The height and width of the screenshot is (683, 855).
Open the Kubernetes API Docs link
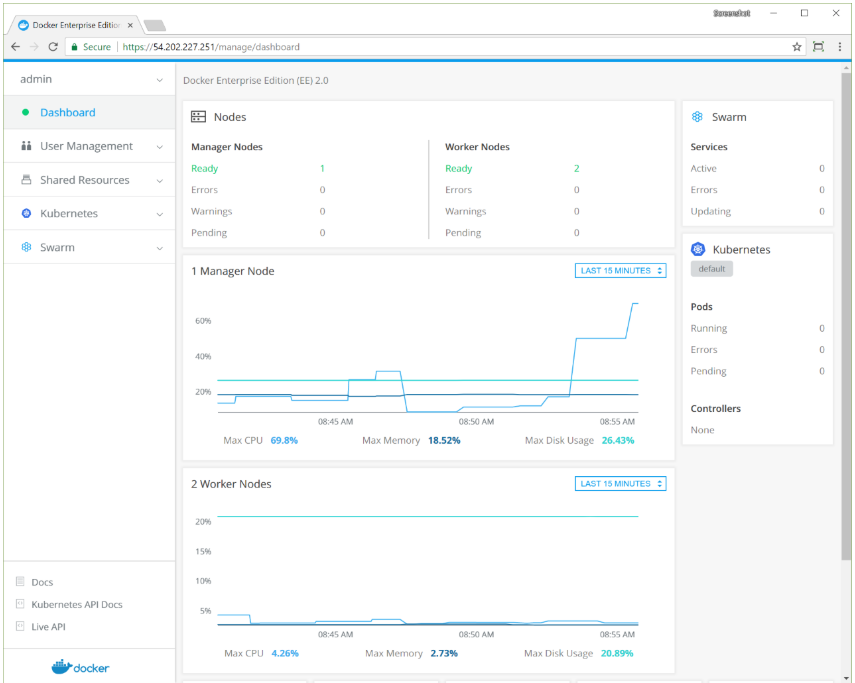(x=76, y=605)
